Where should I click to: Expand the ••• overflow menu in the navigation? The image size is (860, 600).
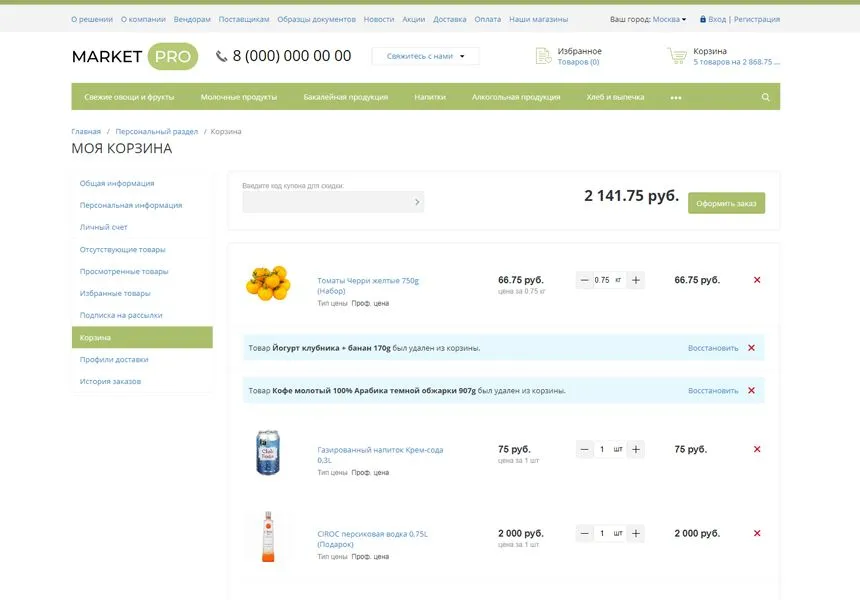pos(676,96)
